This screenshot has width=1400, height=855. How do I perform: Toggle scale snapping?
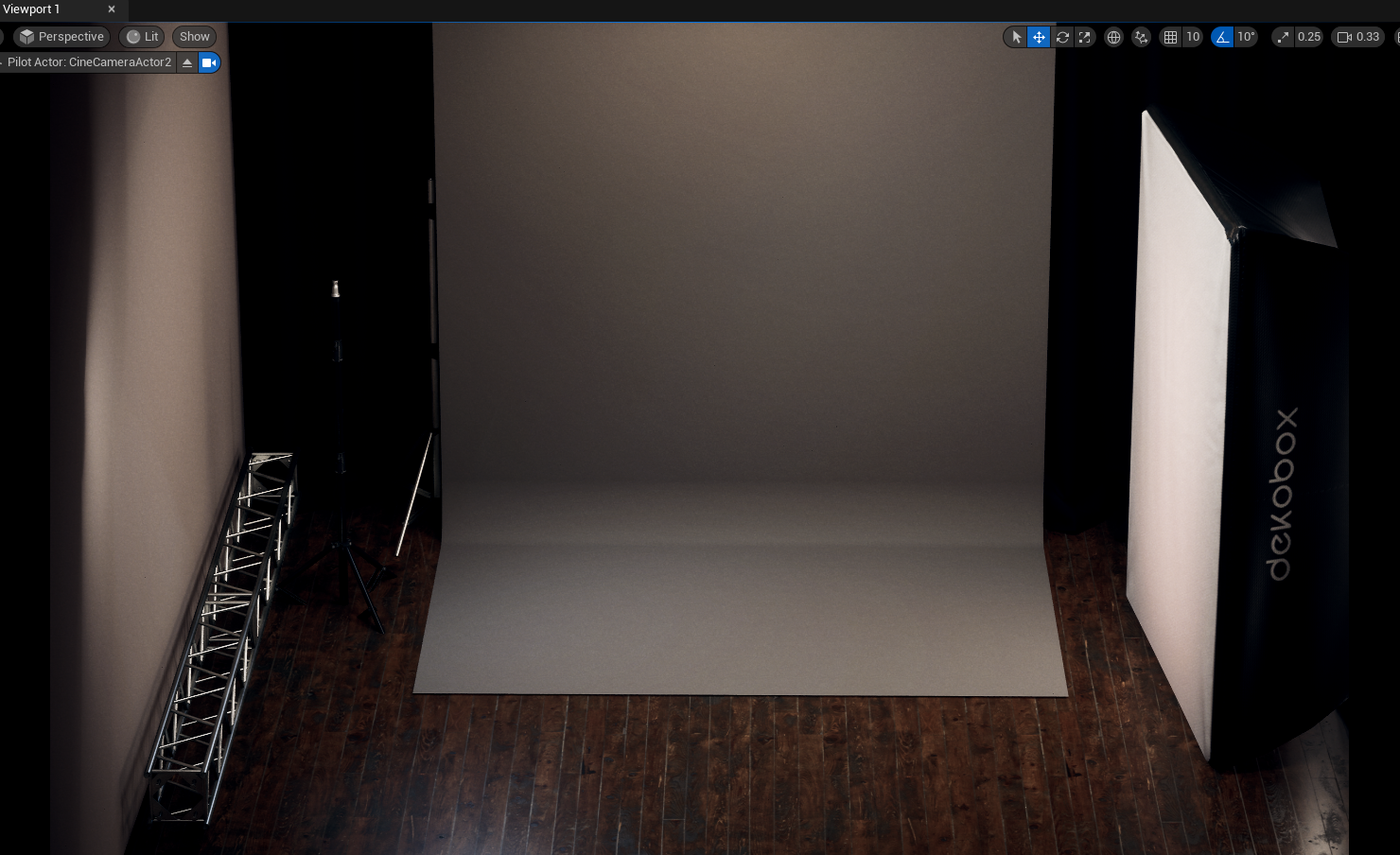point(1282,37)
